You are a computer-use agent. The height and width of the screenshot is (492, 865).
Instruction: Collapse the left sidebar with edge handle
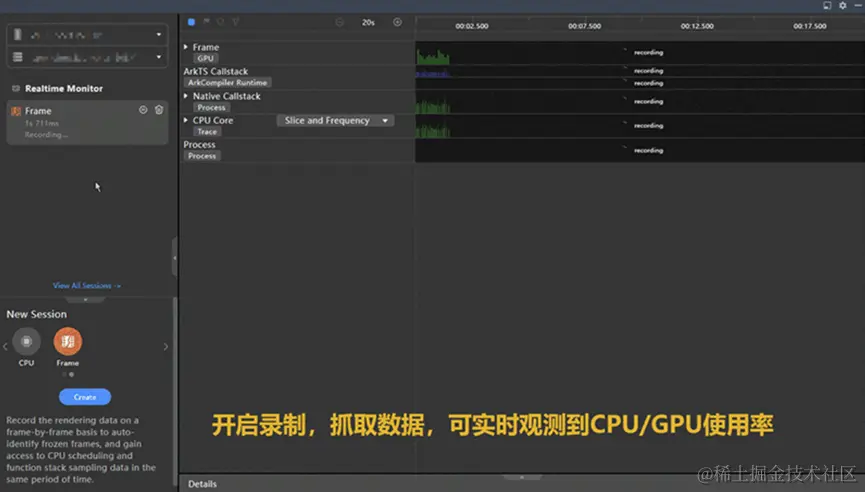(174, 258)
